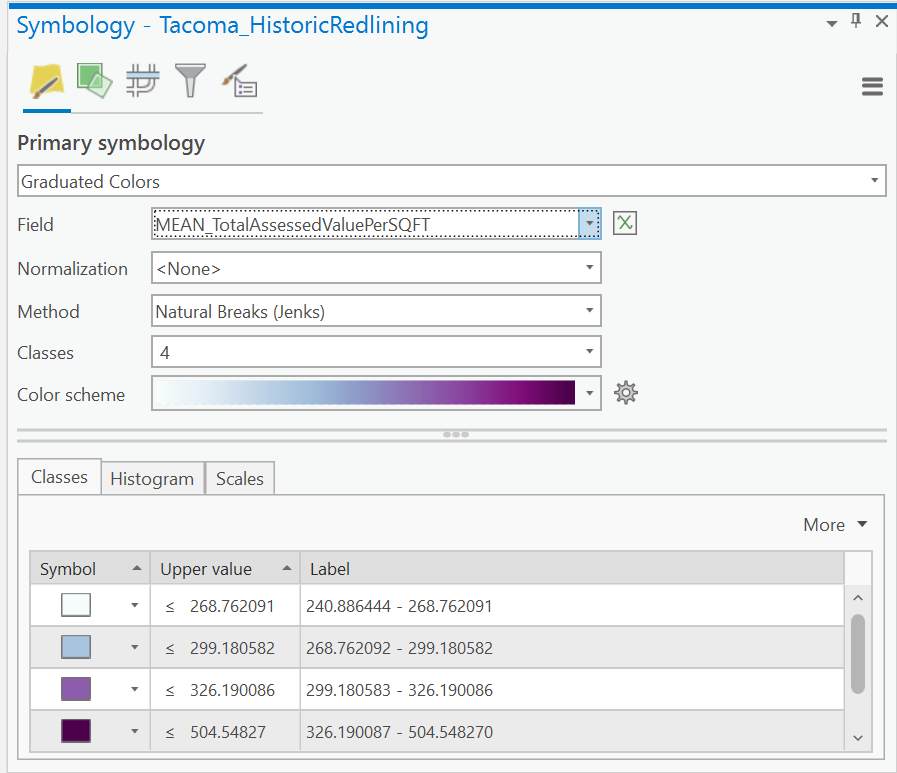Sort classes by Upper value column header
This screenshot has height=773, width=897.
coord(225,569)
